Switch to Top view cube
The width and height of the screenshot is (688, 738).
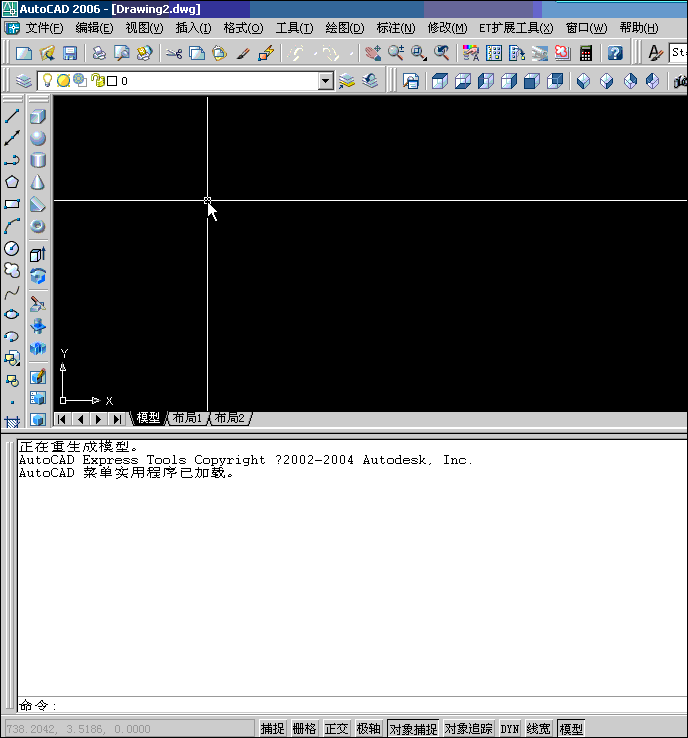(x=440, y=81)
